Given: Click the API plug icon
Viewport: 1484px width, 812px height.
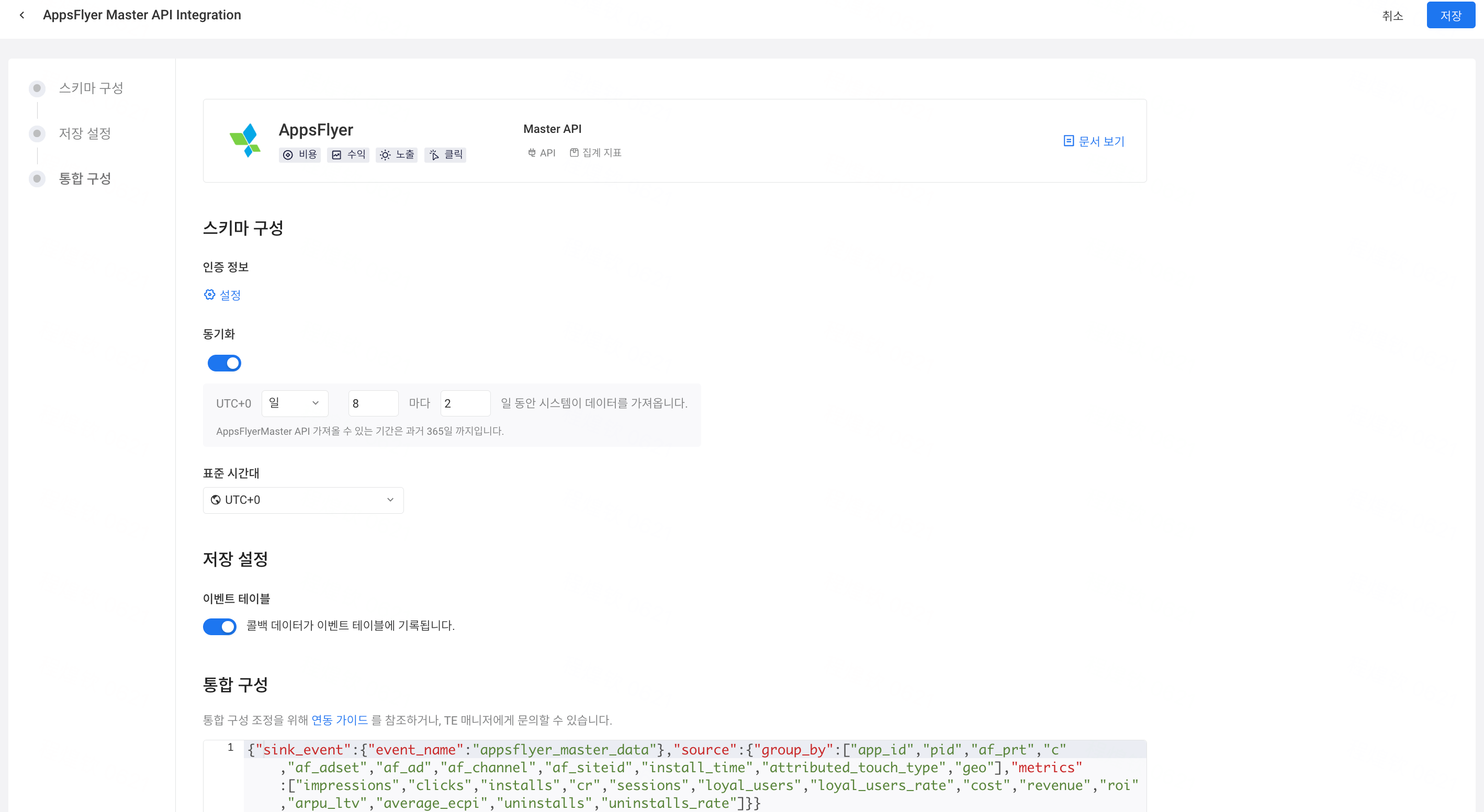Looking at the screenshot, I should [532, 153].
